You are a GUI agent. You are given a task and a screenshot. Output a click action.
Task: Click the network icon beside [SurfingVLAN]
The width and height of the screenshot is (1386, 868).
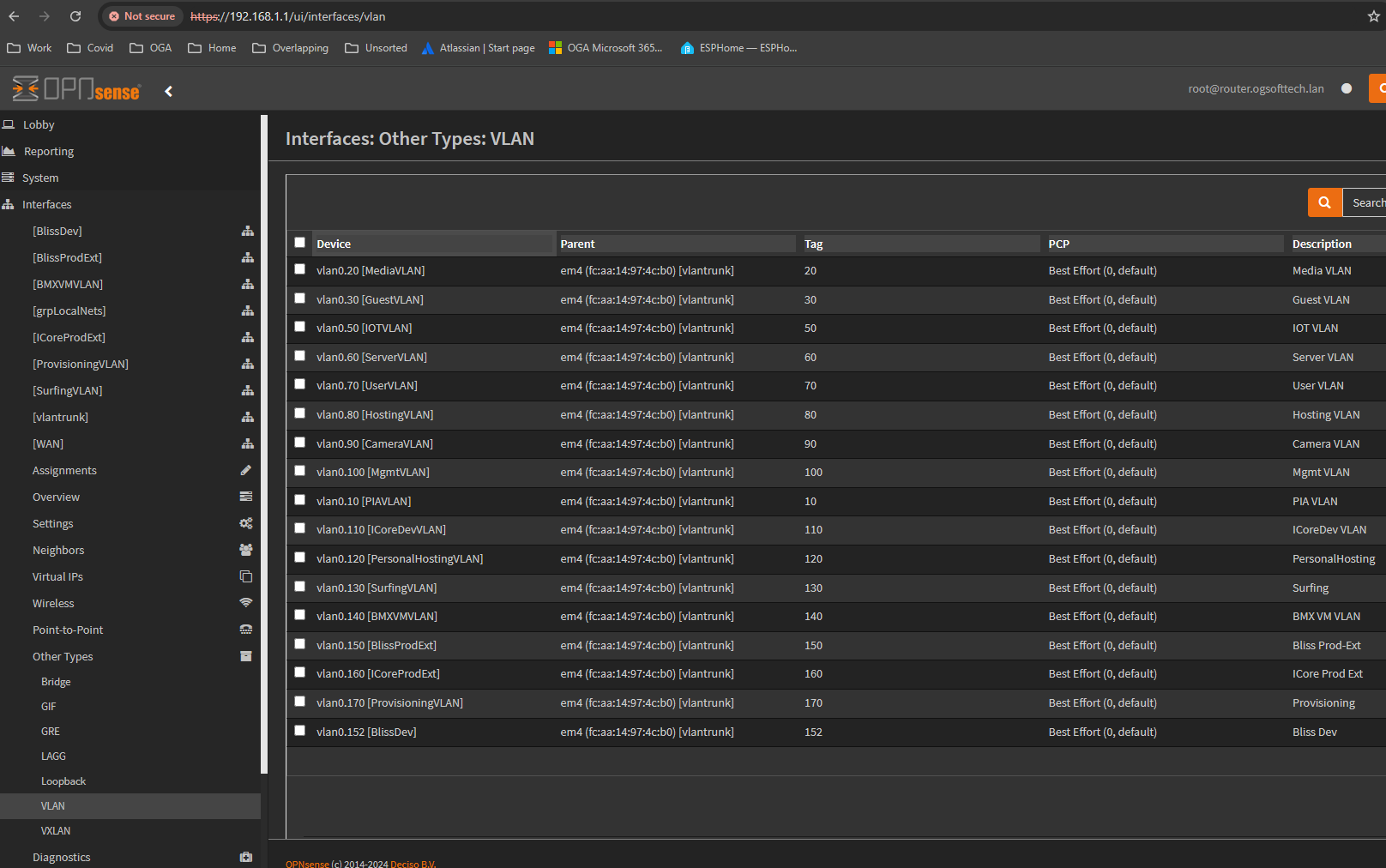pyautogui.click(x=247, y=390)
